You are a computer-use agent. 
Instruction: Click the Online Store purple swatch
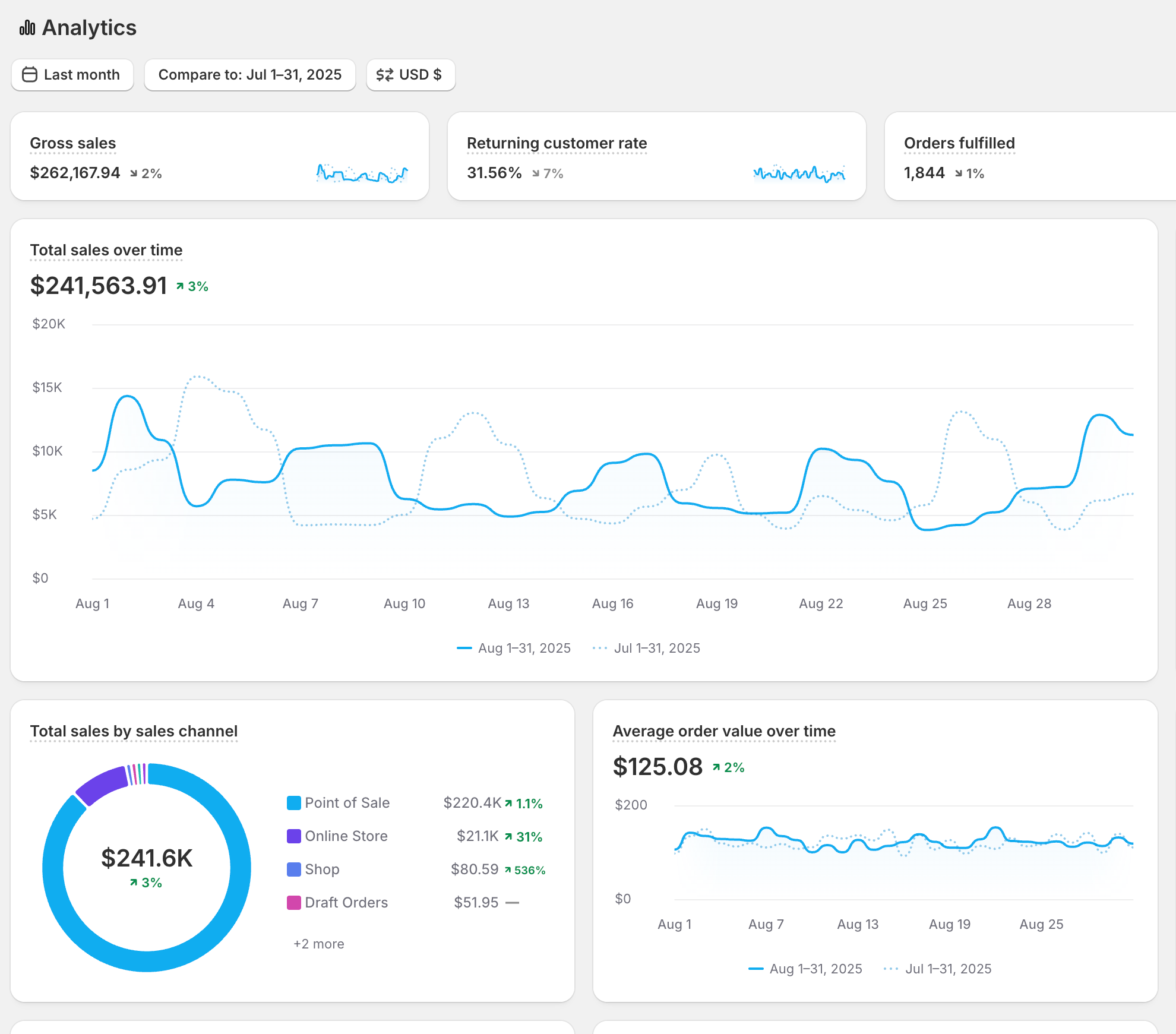click(x=293, y=836)
